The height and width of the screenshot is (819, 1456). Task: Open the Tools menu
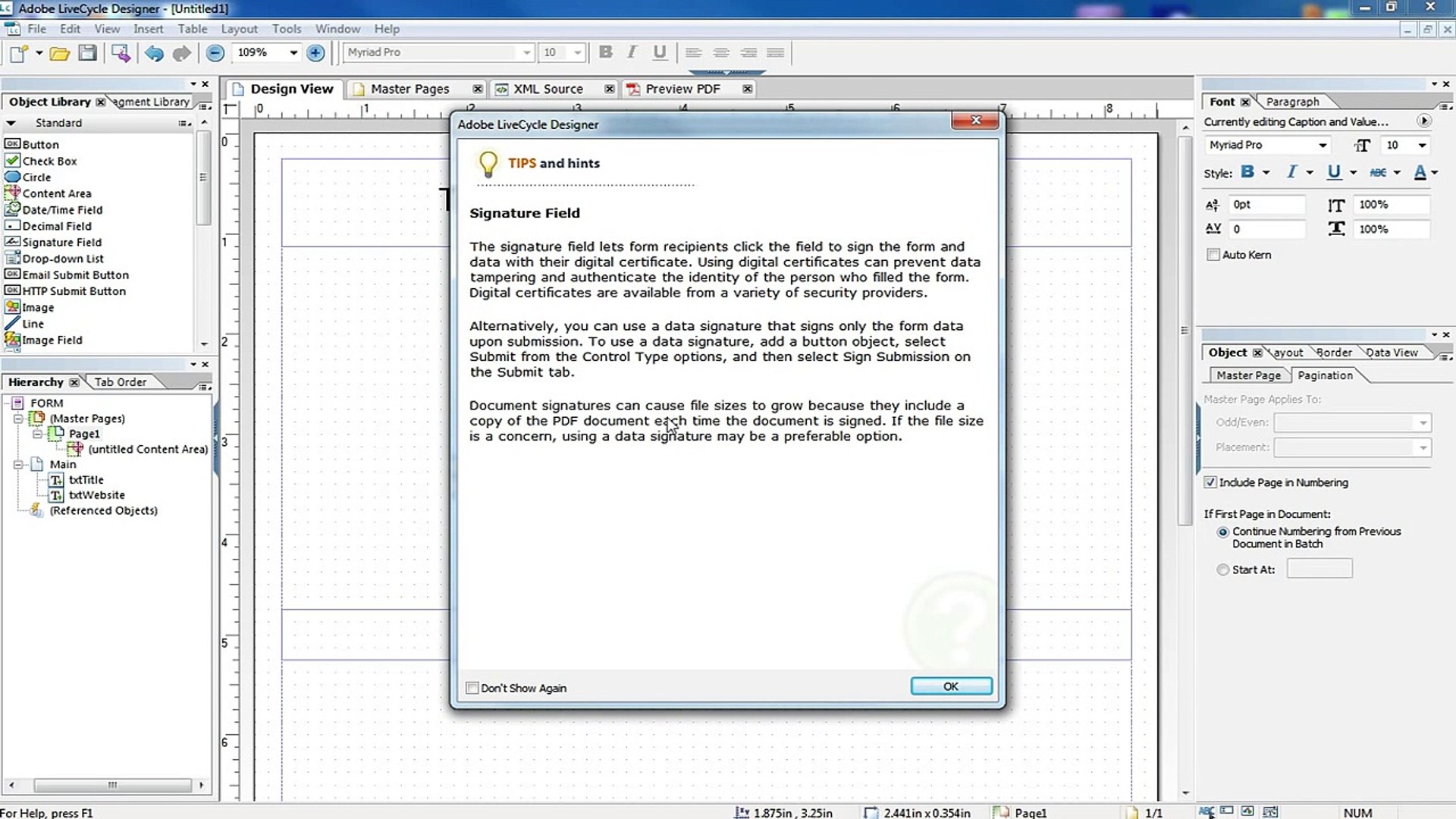tap(287, 29)
